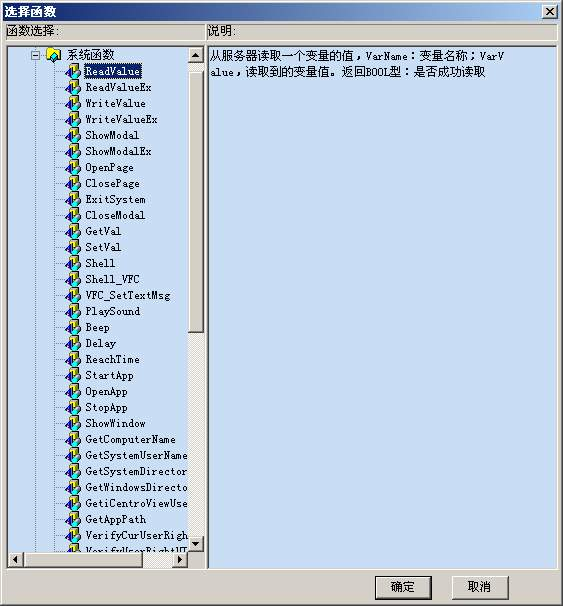Click the tree's scroll up arrow
The height and width of the screenshot is (606, 563).
coord(196,55)
